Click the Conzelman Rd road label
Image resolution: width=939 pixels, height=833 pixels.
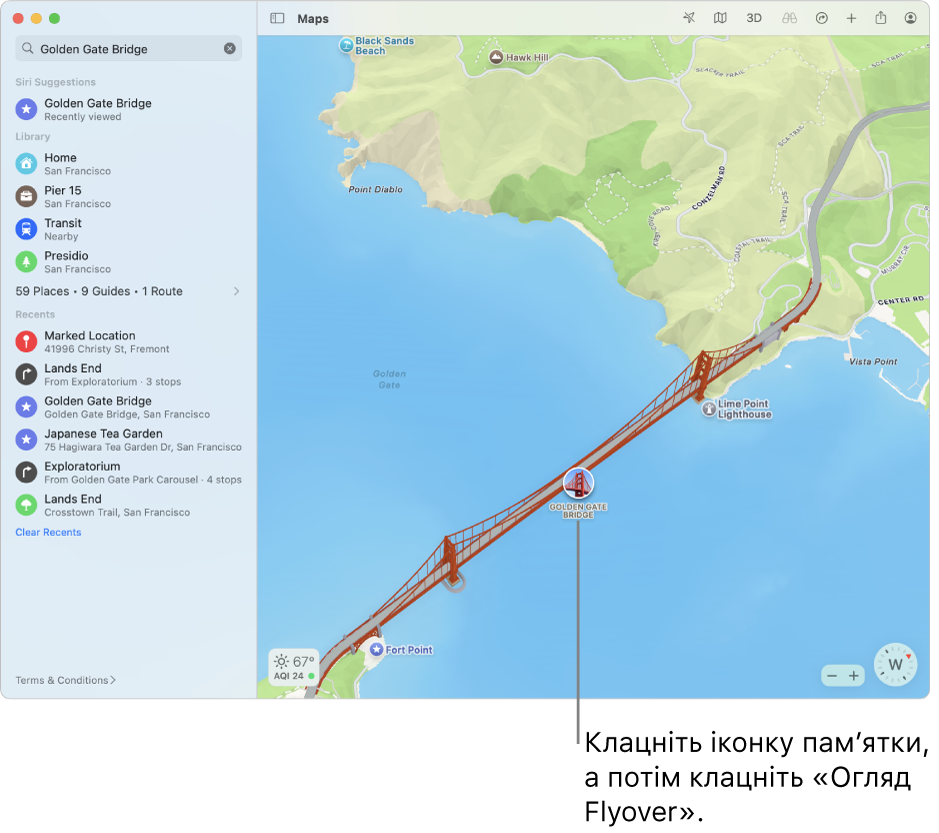708,188
